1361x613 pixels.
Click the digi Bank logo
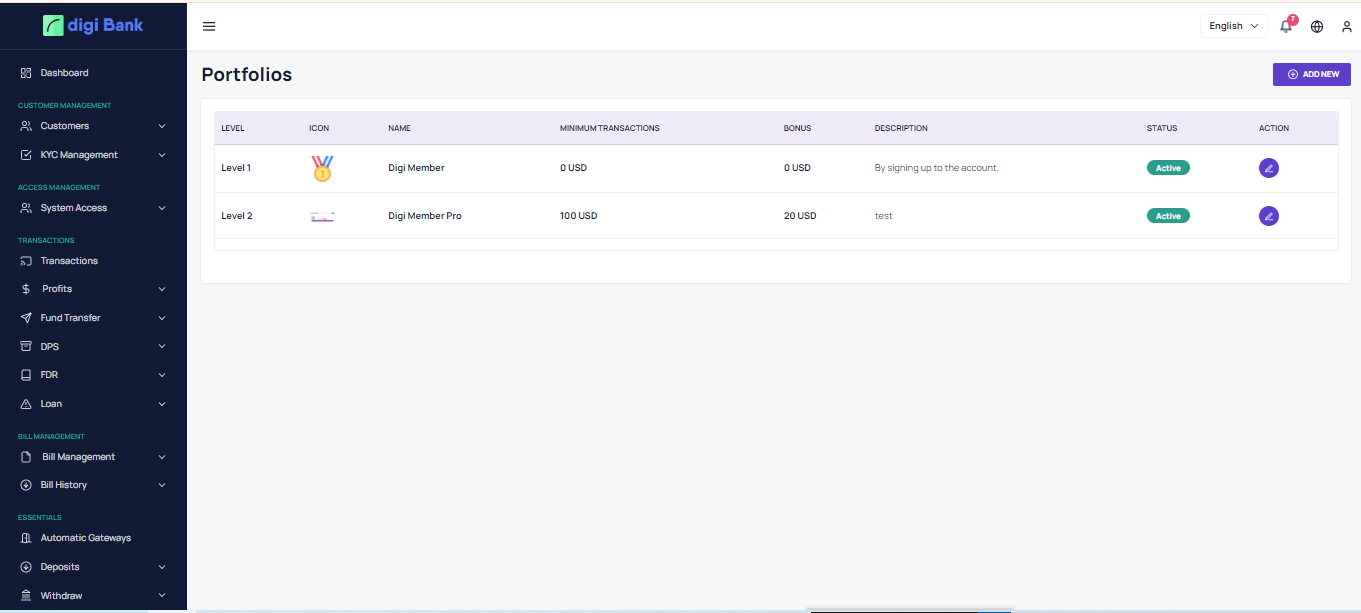[93, 25]
